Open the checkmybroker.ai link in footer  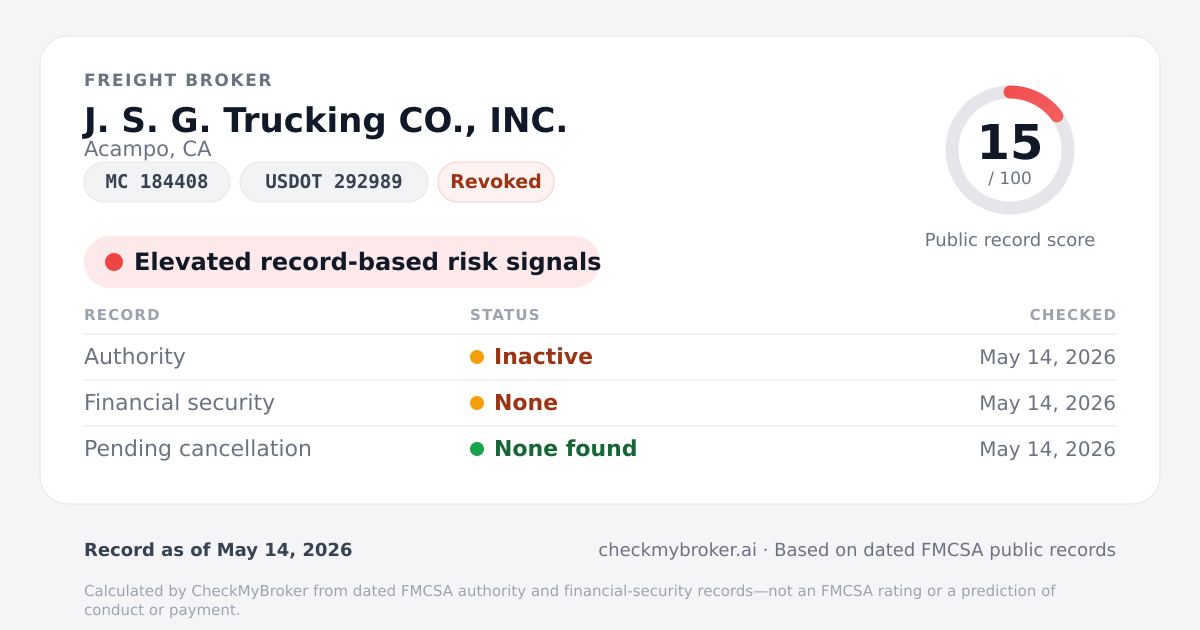[677, 550]
